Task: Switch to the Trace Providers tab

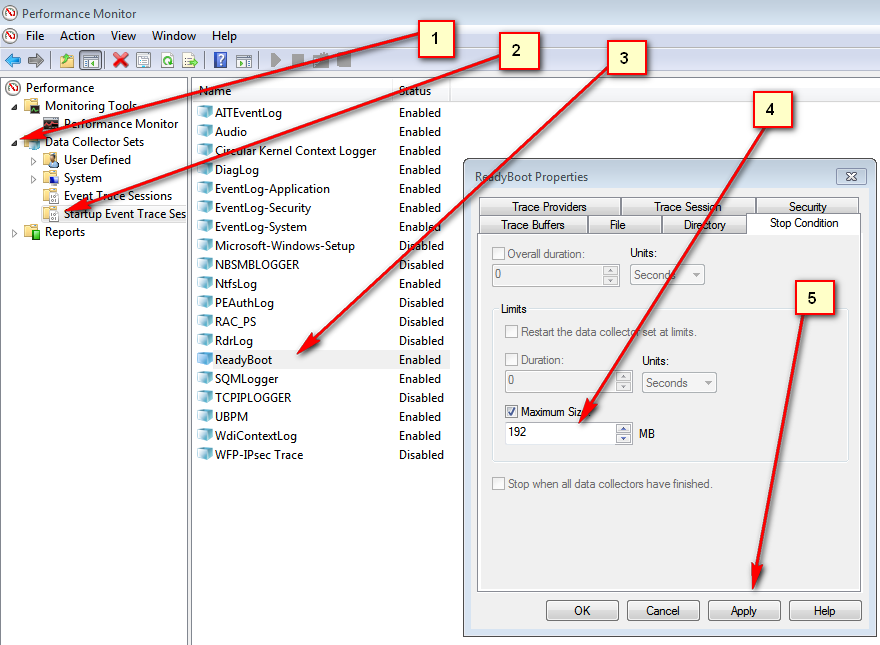Action: (x=549, y=207)
